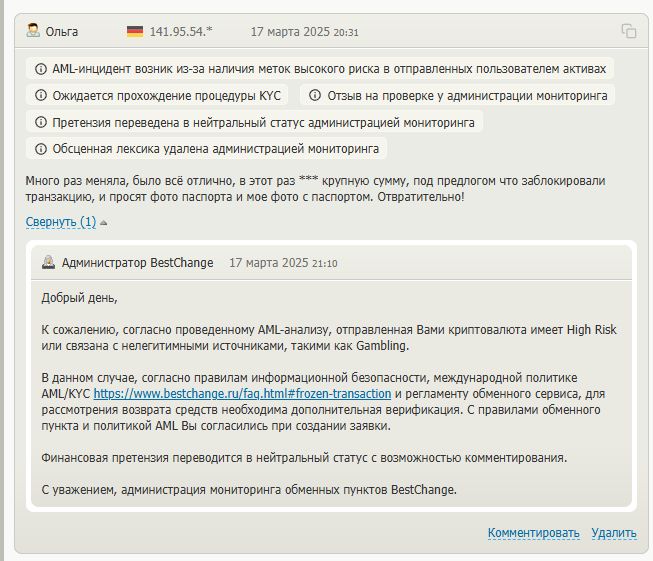Click the Удалить link

click(x=613, y=533)
